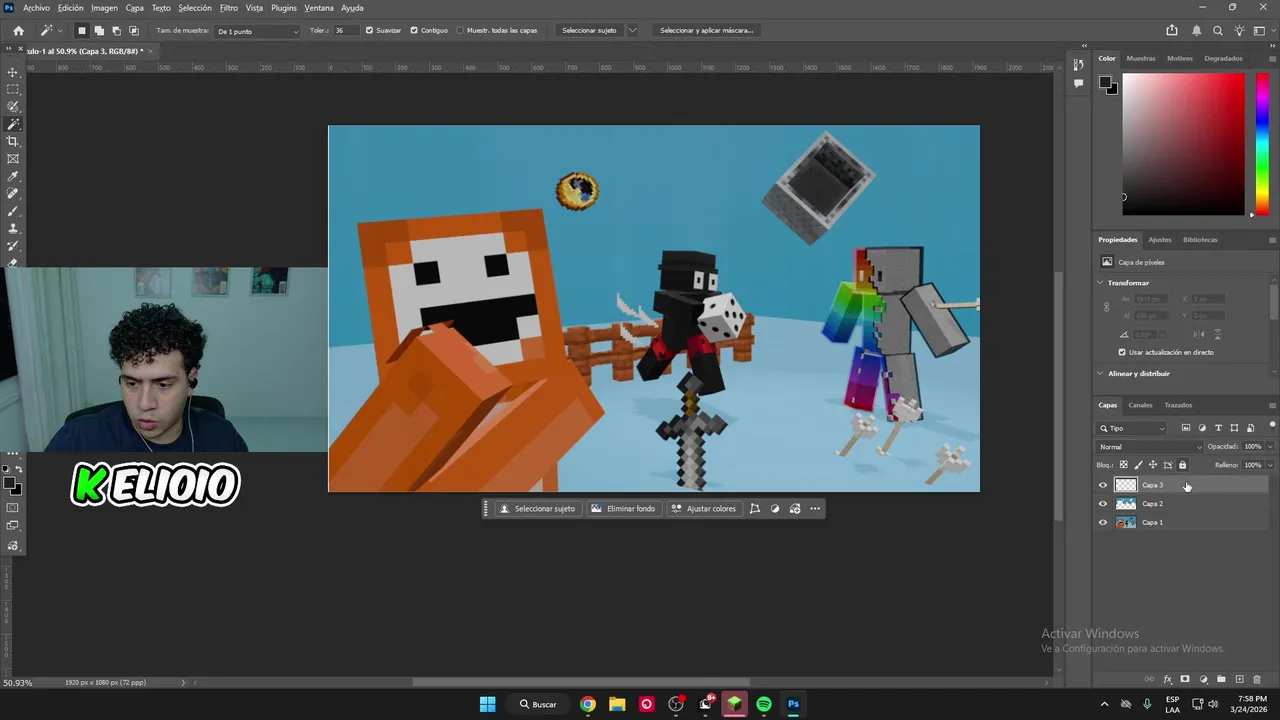1280x720 pixels.
Task: Select the Spot Healing Brush tool
Action: click(x=13, y=193)
